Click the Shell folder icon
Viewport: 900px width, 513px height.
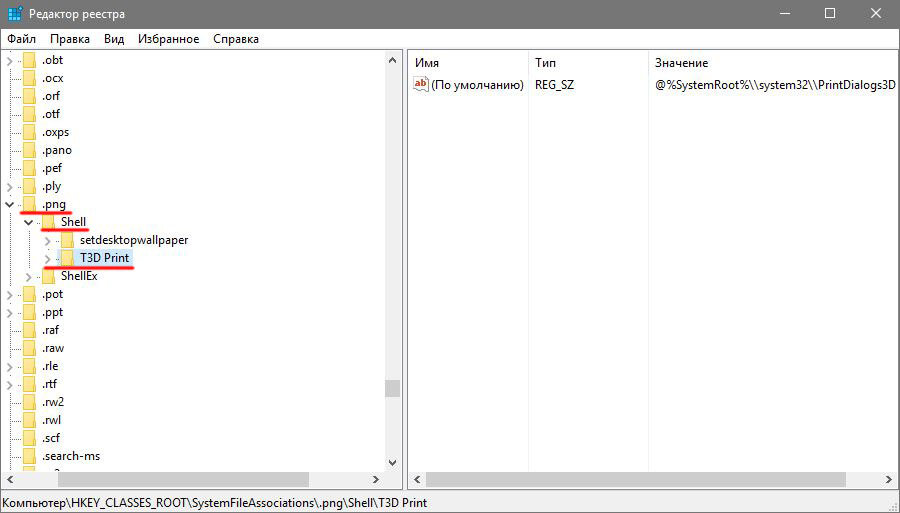pos(48,222)
